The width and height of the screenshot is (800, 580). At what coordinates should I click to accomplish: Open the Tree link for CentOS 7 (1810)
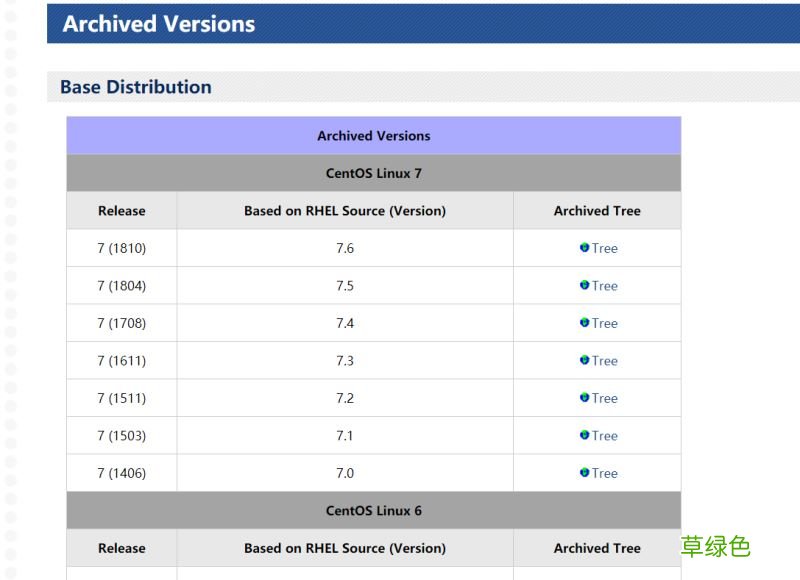(x=604, y=248)
